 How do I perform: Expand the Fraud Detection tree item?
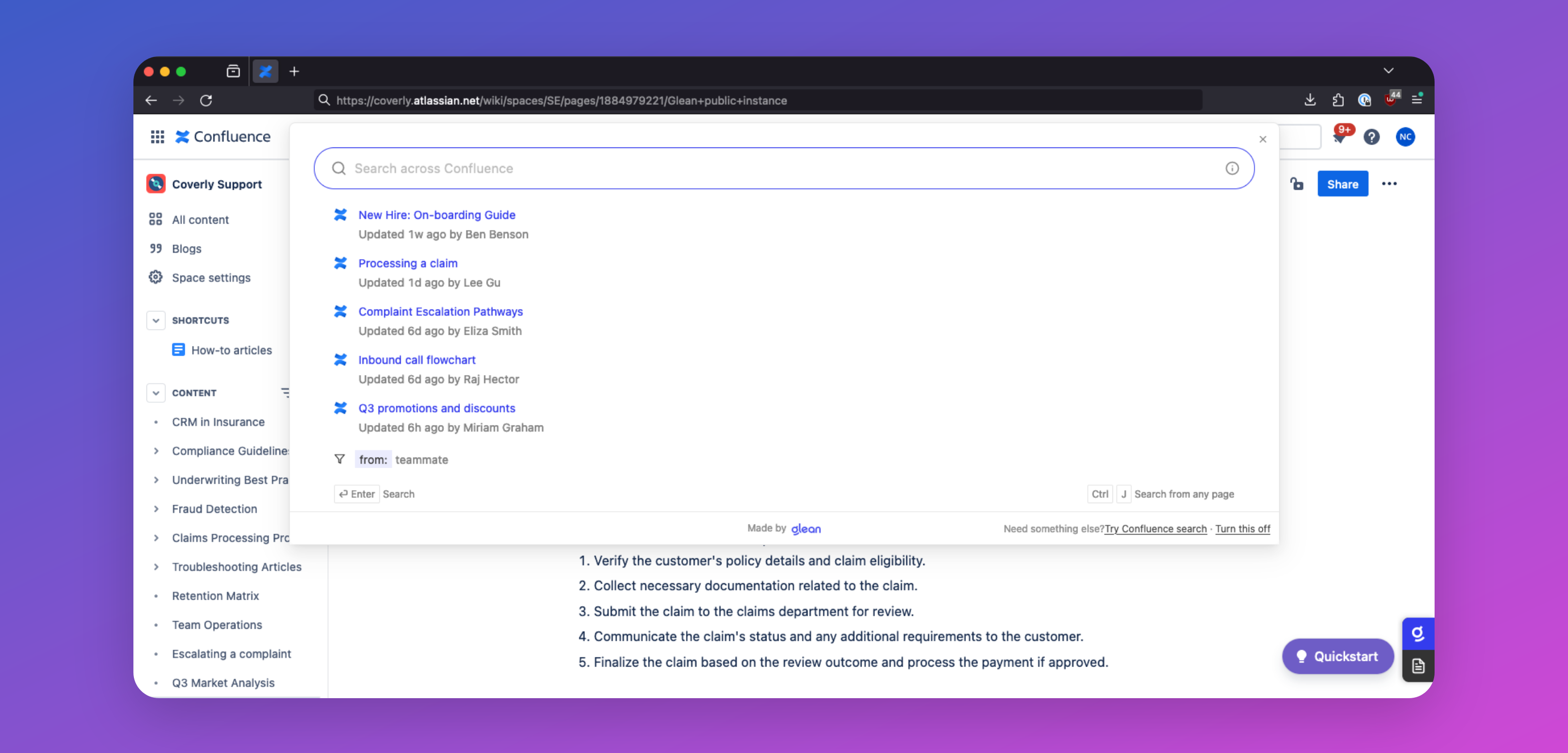pyautogui.click(x=156, y=509)
